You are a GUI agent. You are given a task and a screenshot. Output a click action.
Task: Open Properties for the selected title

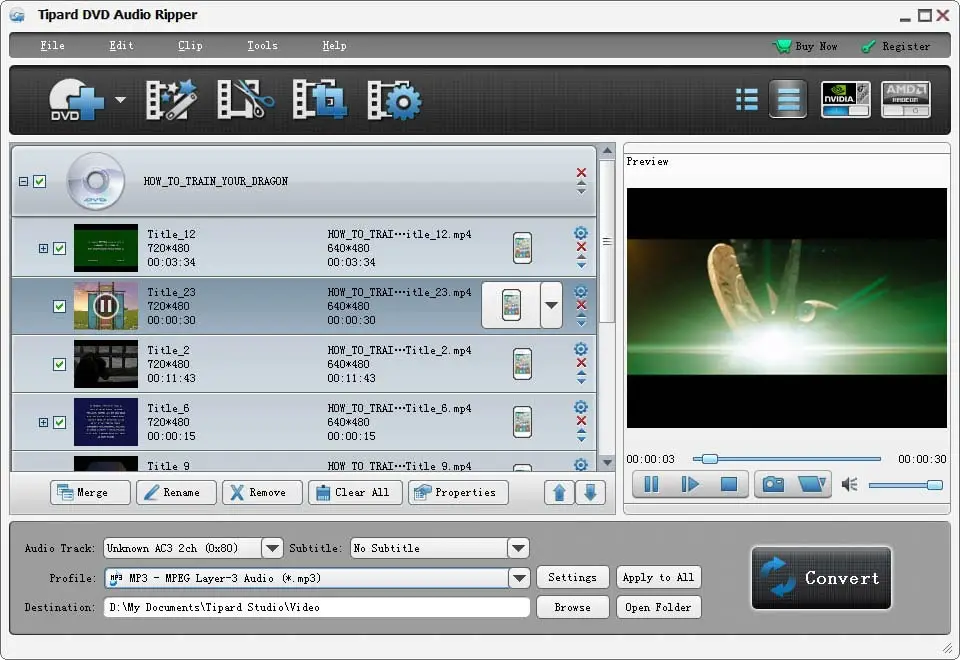(459, 492)
